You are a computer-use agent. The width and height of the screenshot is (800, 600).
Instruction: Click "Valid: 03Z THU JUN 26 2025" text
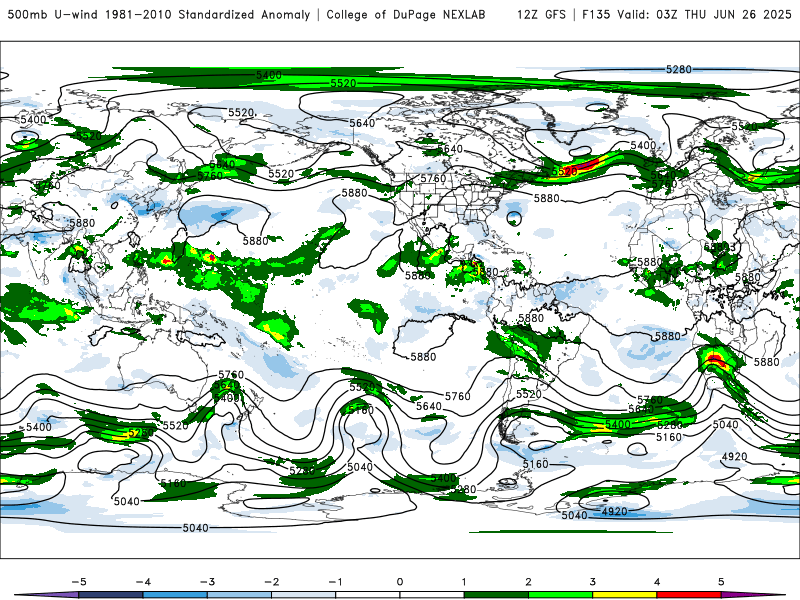click(x=705, y=15)
